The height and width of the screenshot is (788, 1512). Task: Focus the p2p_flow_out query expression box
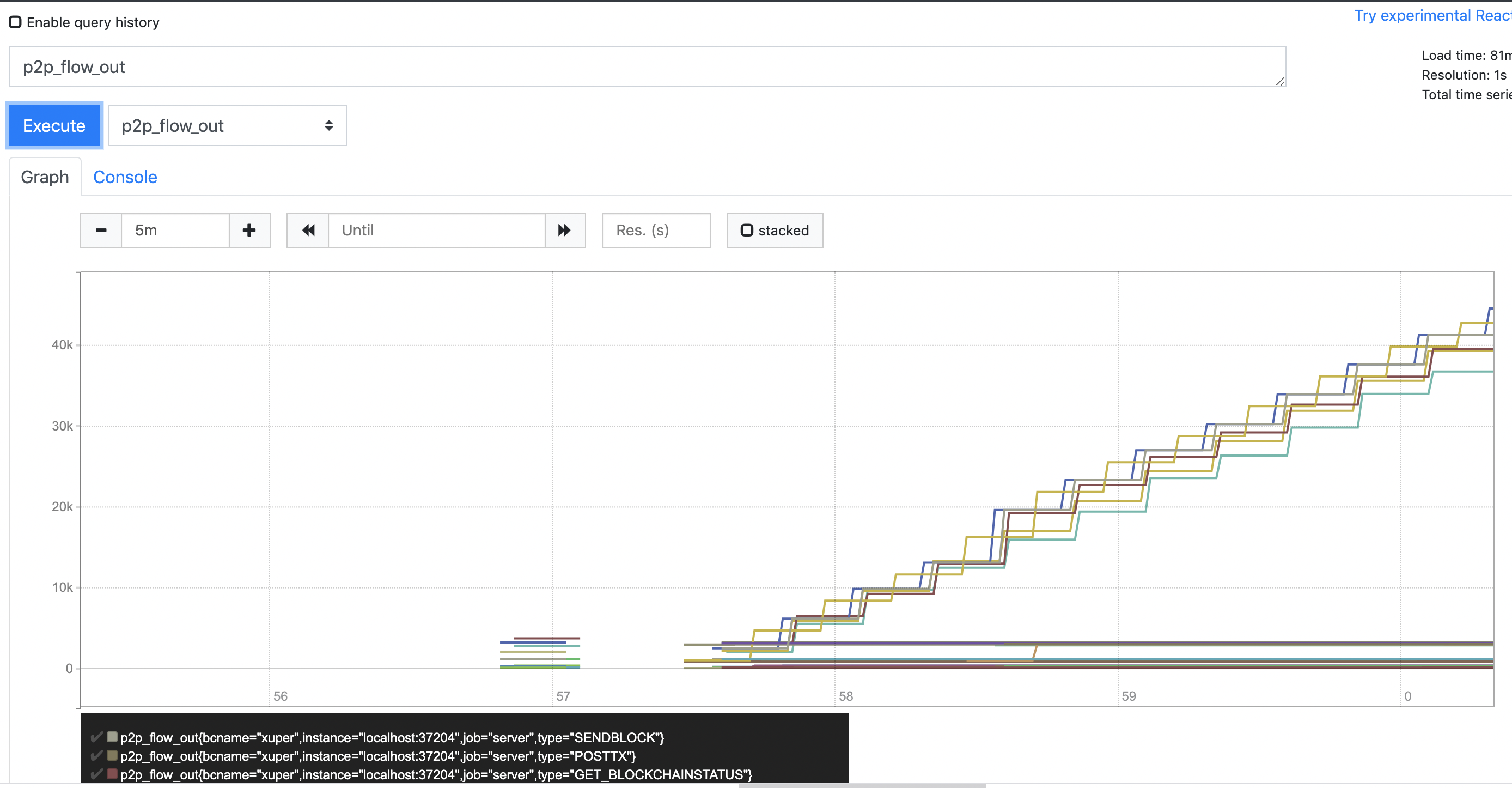[x=648, y=67]
